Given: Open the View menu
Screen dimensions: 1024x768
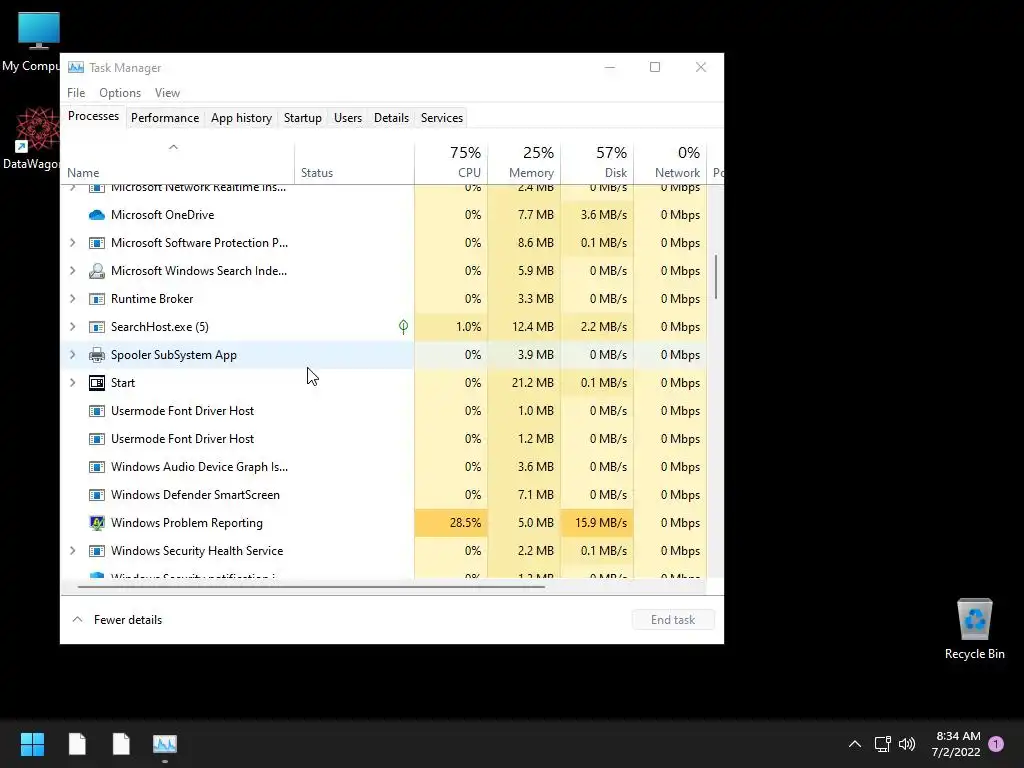Looking at the screenshot, I should coord(167,93).
